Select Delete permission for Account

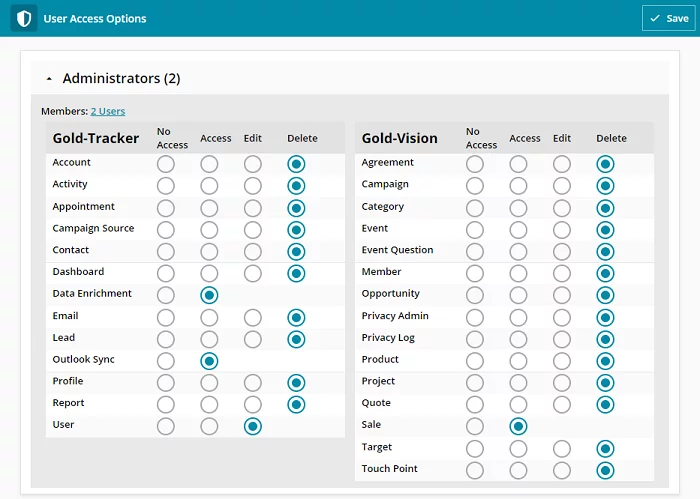pyautogui.click(x=296, y=164)
